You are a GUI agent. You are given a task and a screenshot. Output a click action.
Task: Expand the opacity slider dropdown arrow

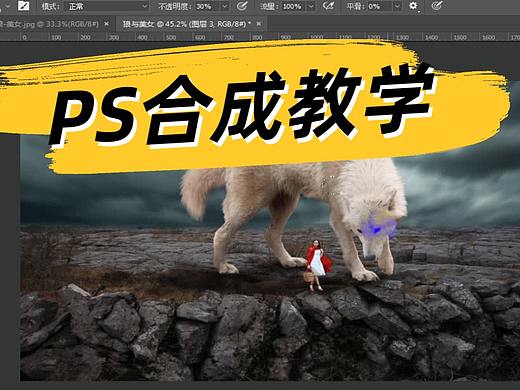(x=224, y=6)
